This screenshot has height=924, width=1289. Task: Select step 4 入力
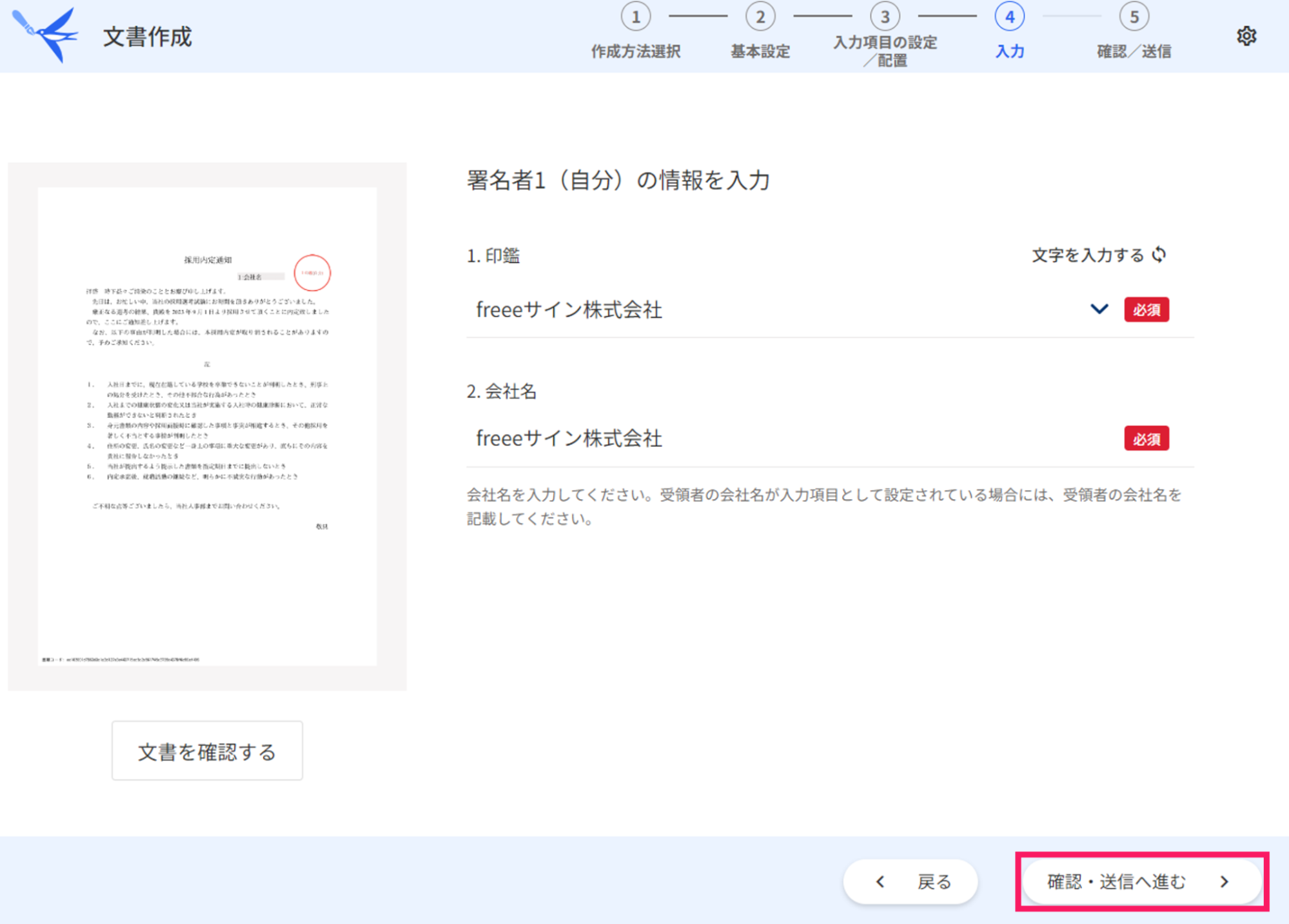1009,32
